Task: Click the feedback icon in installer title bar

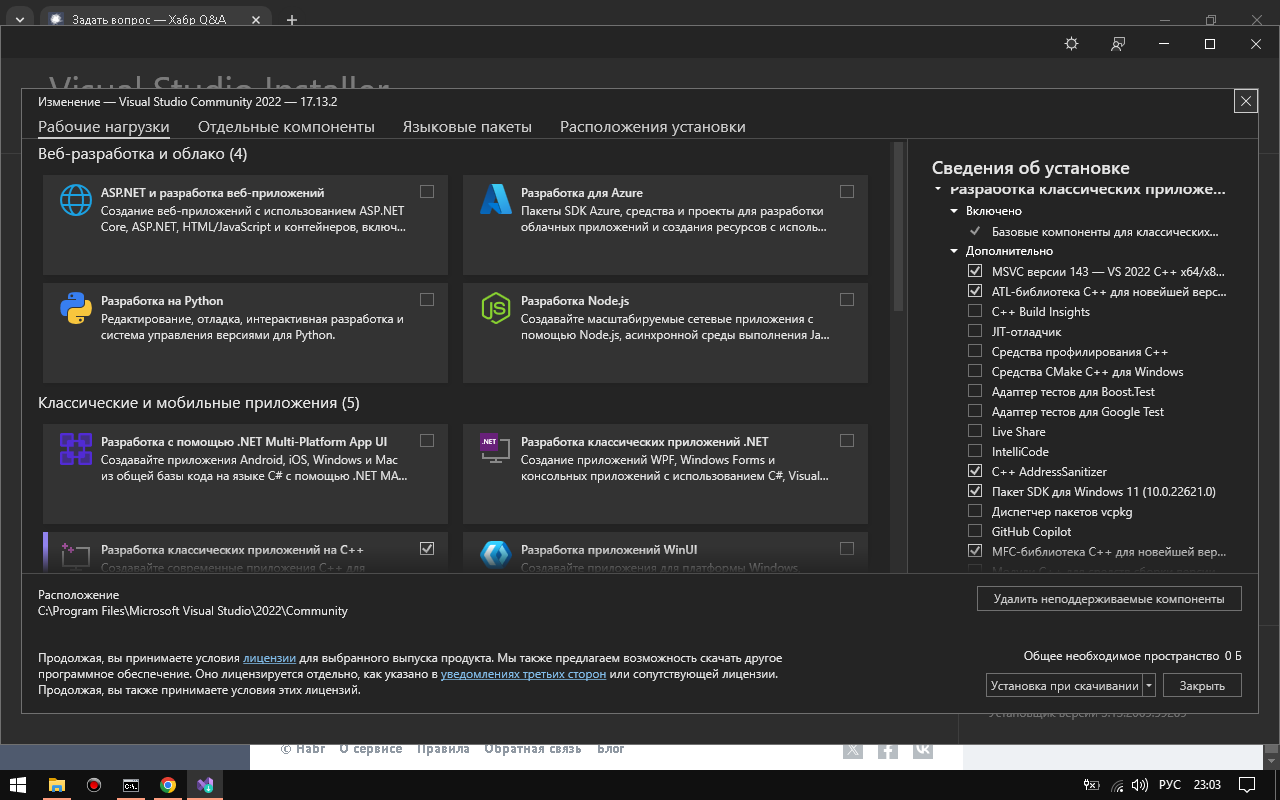Action: click(x=1118, y=44)
